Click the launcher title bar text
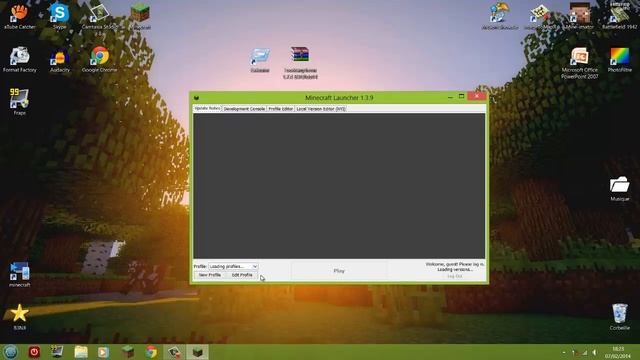The image size is (640, 360). (339, 98)
